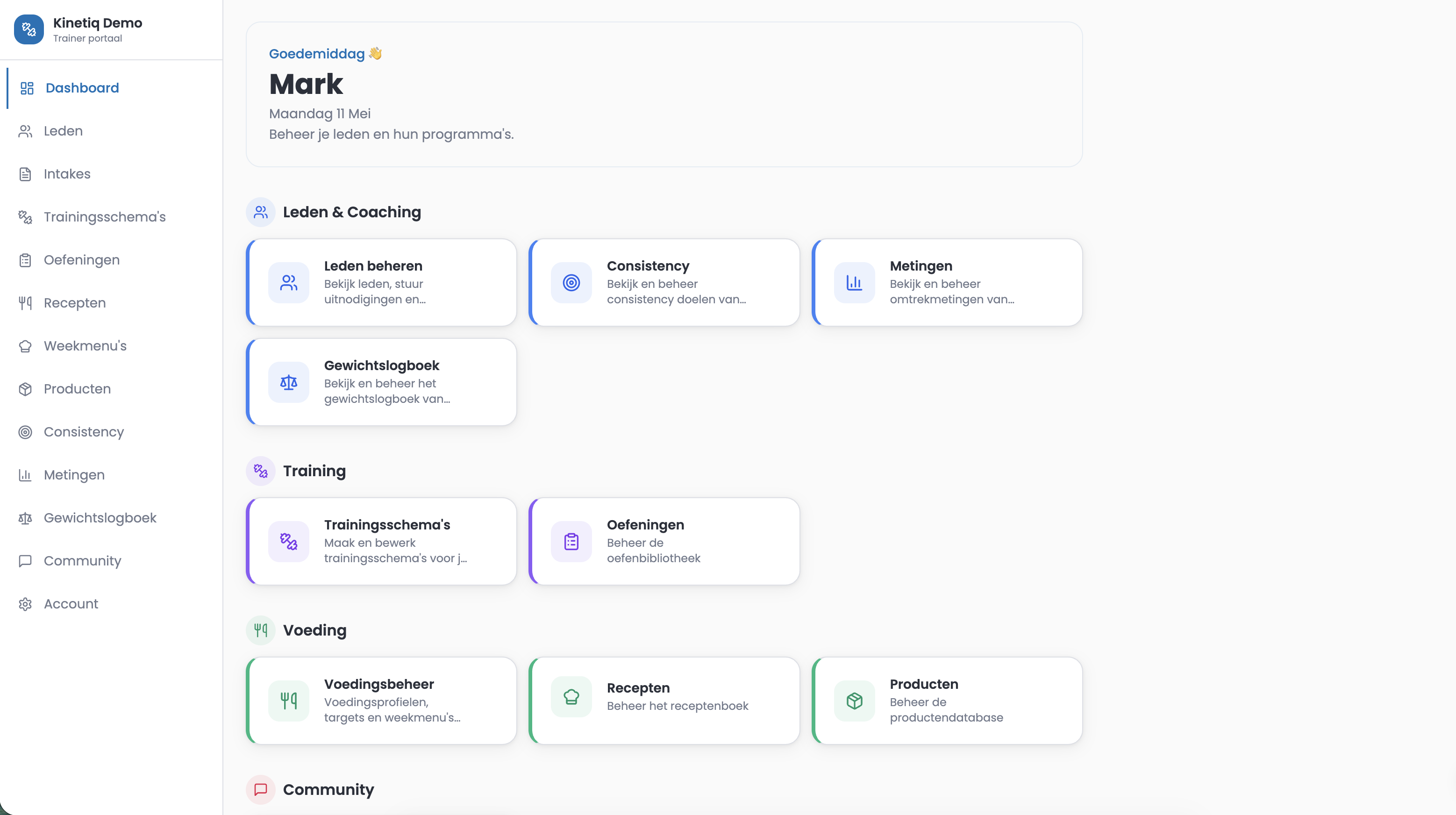This screenshot has width=1456, height=815.
Task: Open the Recepten card title
Action: pyautogui.click(x=638, y=688)
